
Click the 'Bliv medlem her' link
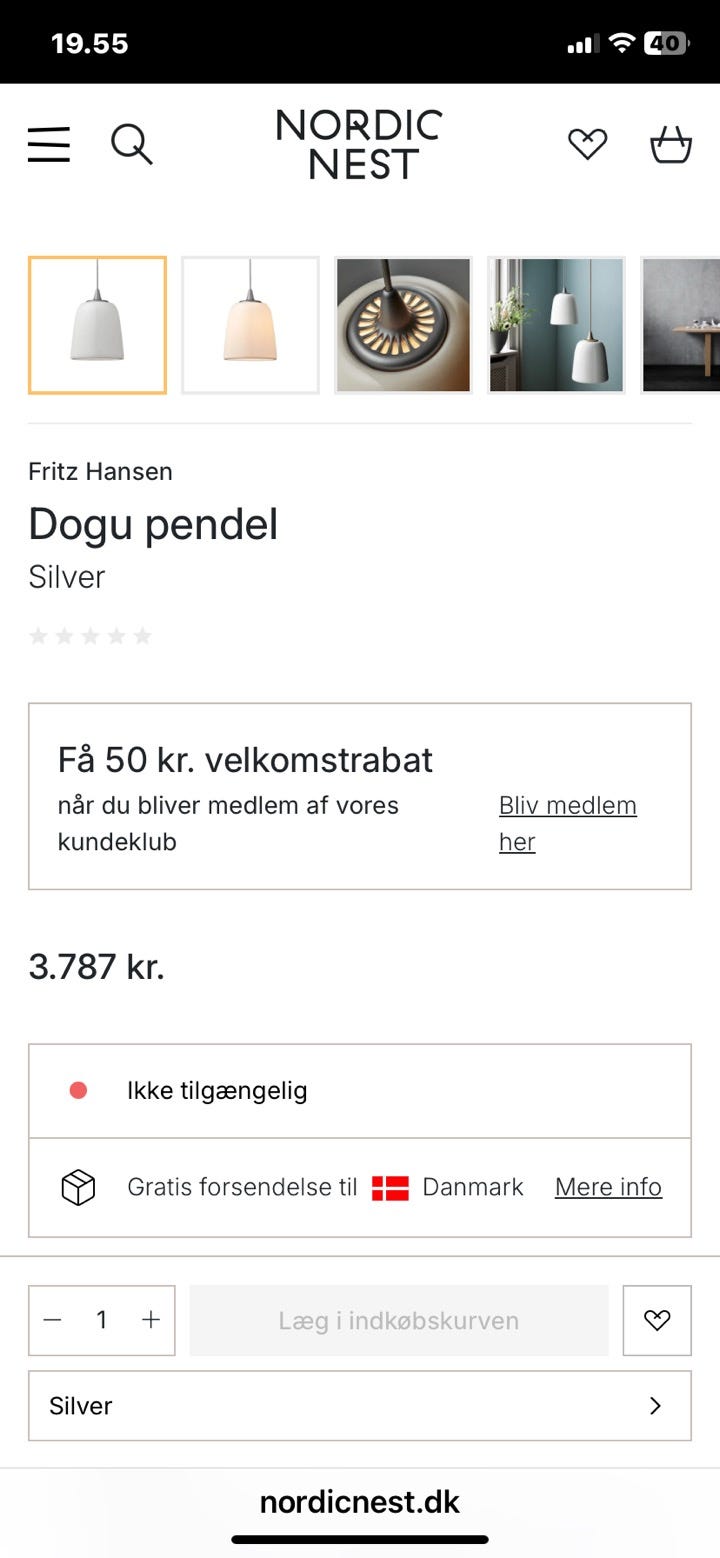567,823
